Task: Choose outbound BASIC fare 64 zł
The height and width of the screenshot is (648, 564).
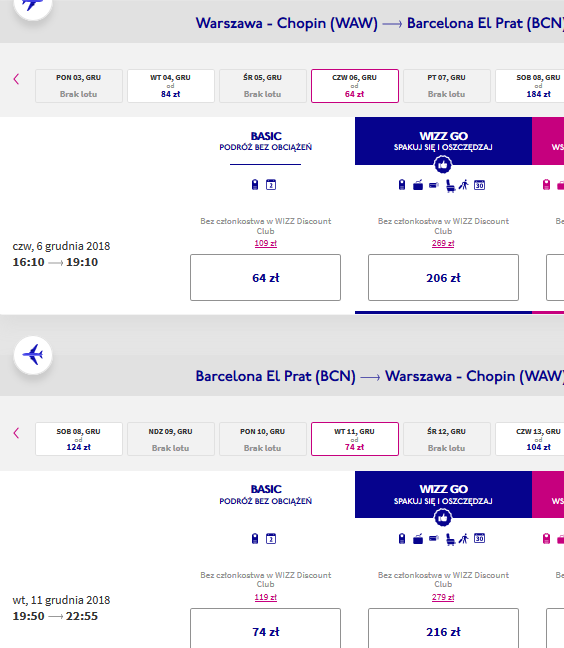Action: pyautogui.click(x=265, y=277)
